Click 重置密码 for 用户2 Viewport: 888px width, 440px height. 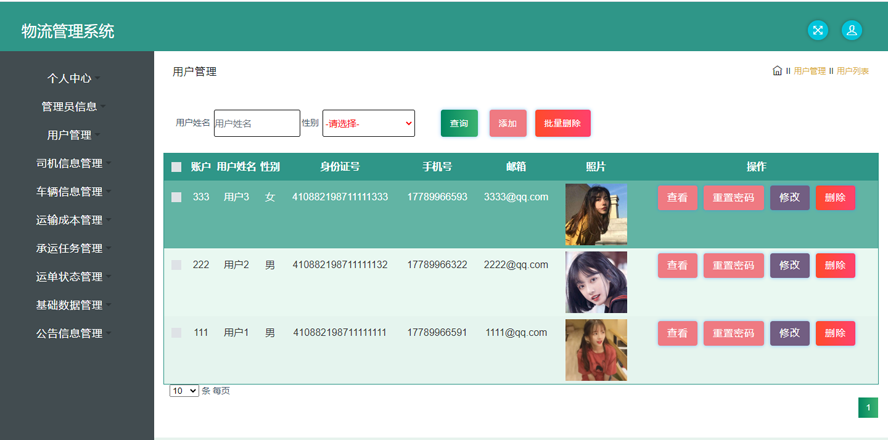point(733,266)
